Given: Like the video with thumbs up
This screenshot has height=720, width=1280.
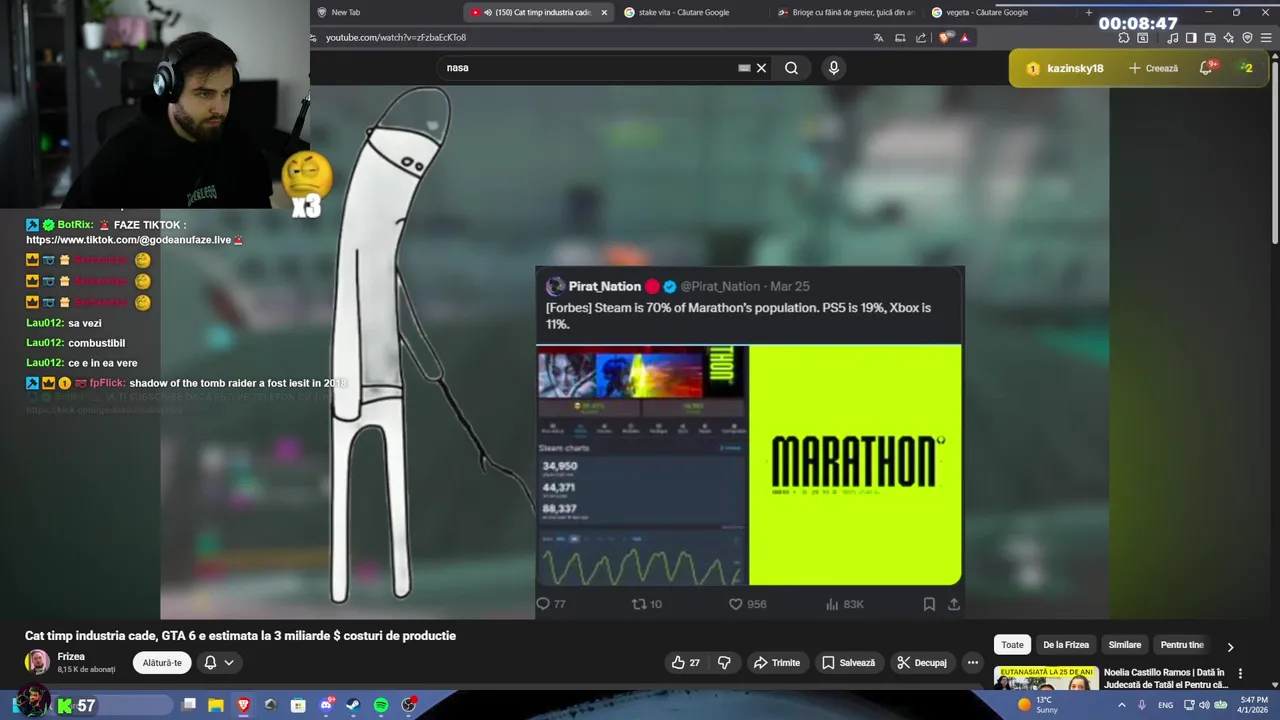Looking at the screenshot, I should tap(686, 662).
